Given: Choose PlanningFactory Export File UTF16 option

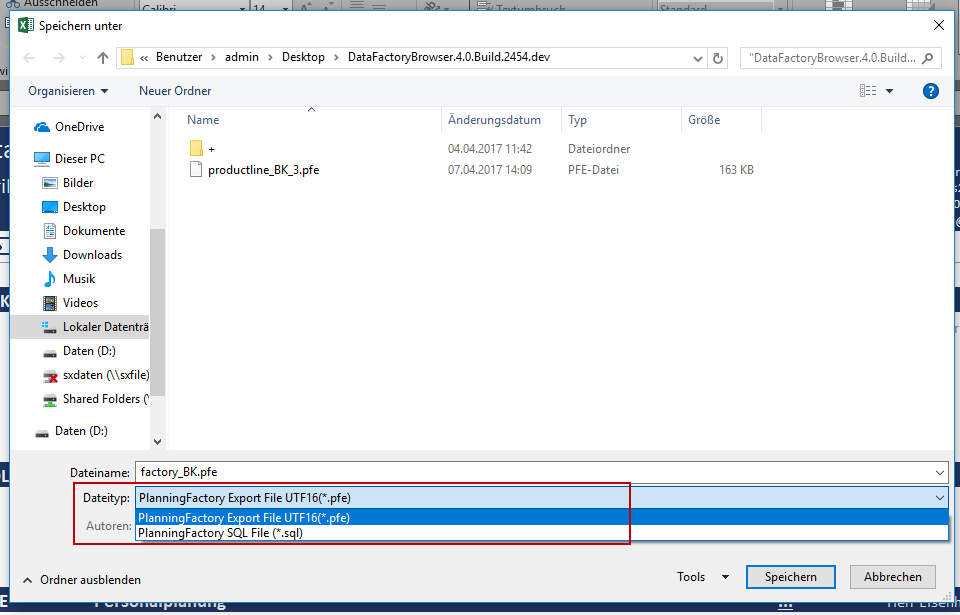Looking at the screenshot, I should pyautogui.click(x=244, y=518).
